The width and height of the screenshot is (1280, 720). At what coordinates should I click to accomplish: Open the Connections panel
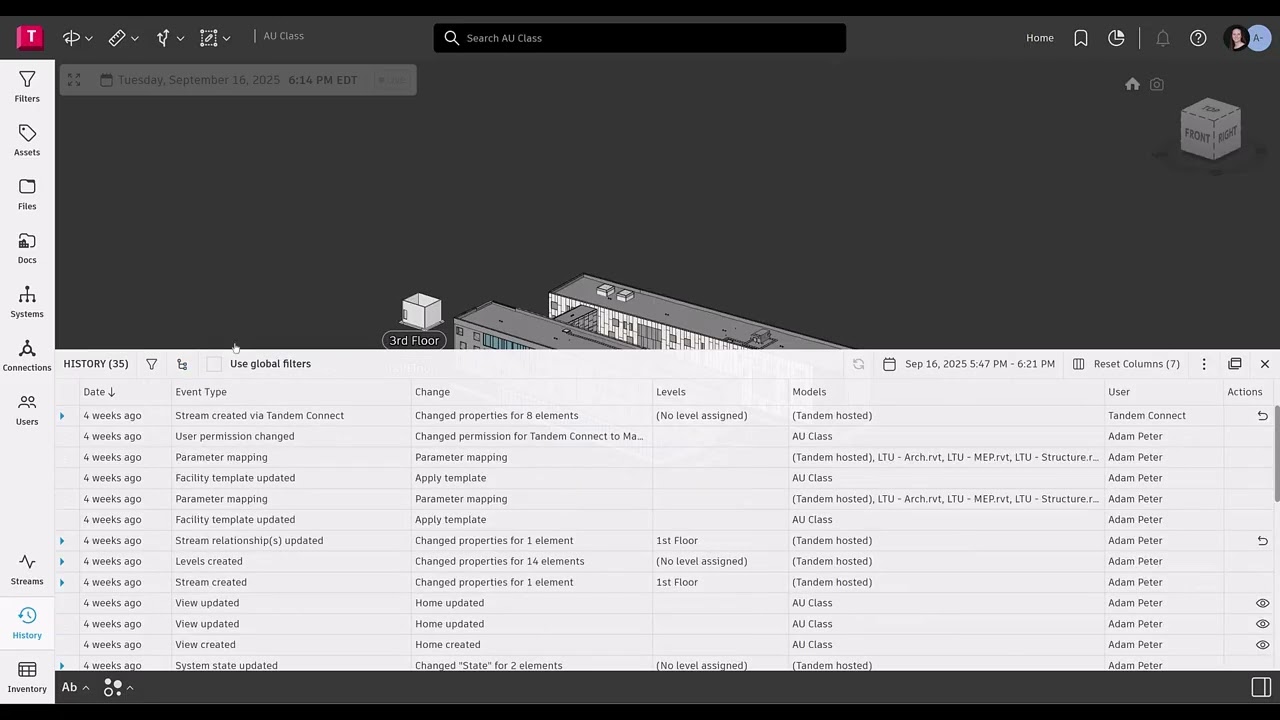pos(27,356)
